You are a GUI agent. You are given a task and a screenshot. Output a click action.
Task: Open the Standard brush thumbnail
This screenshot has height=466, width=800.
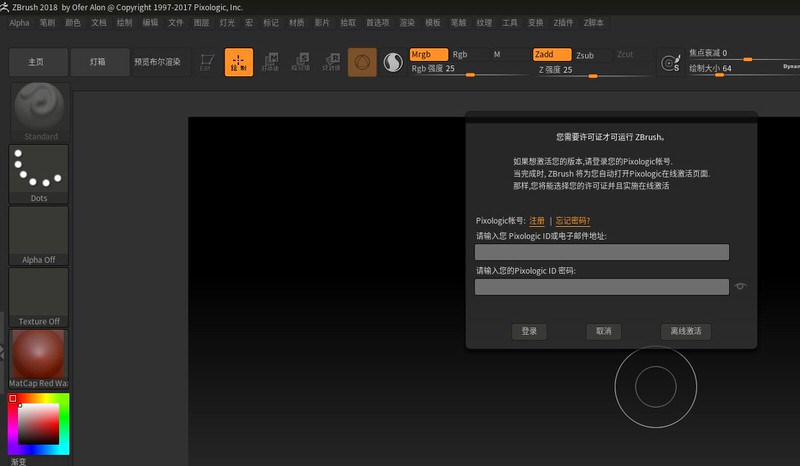tap(39, 112)
